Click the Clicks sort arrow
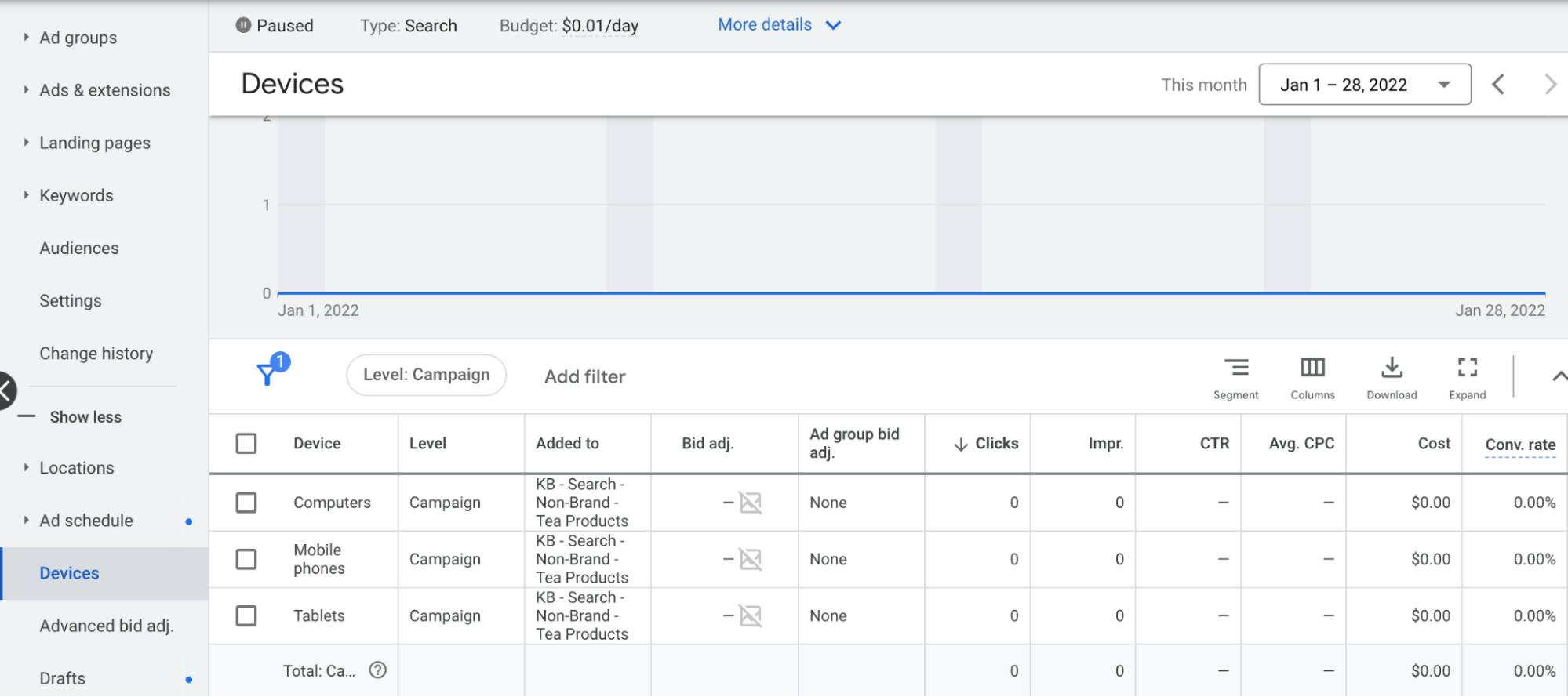Image resolution: width=1568 pixels, height=697 pixels. 960,444
